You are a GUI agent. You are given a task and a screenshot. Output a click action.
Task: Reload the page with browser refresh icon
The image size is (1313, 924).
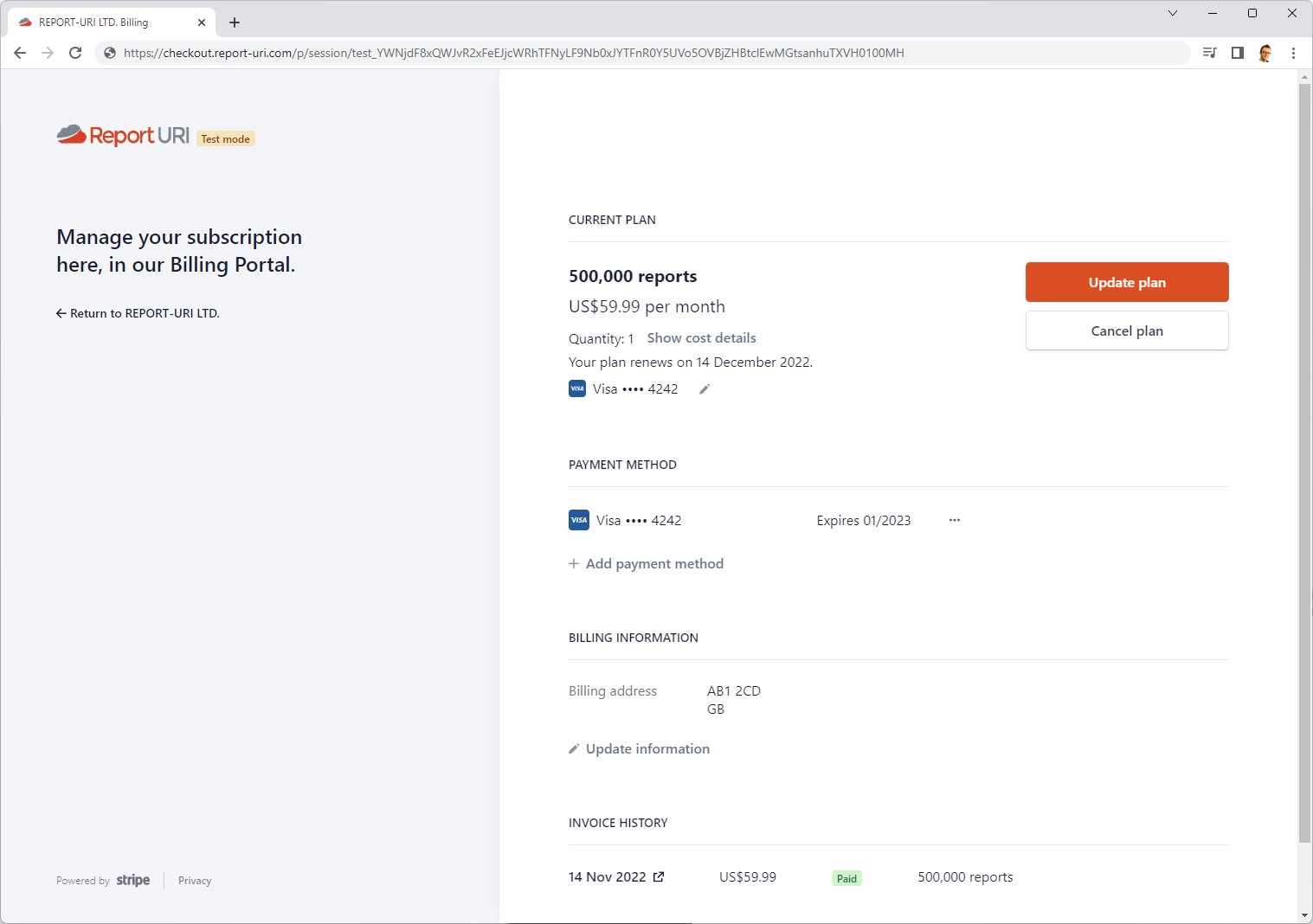tap(75, 53)
